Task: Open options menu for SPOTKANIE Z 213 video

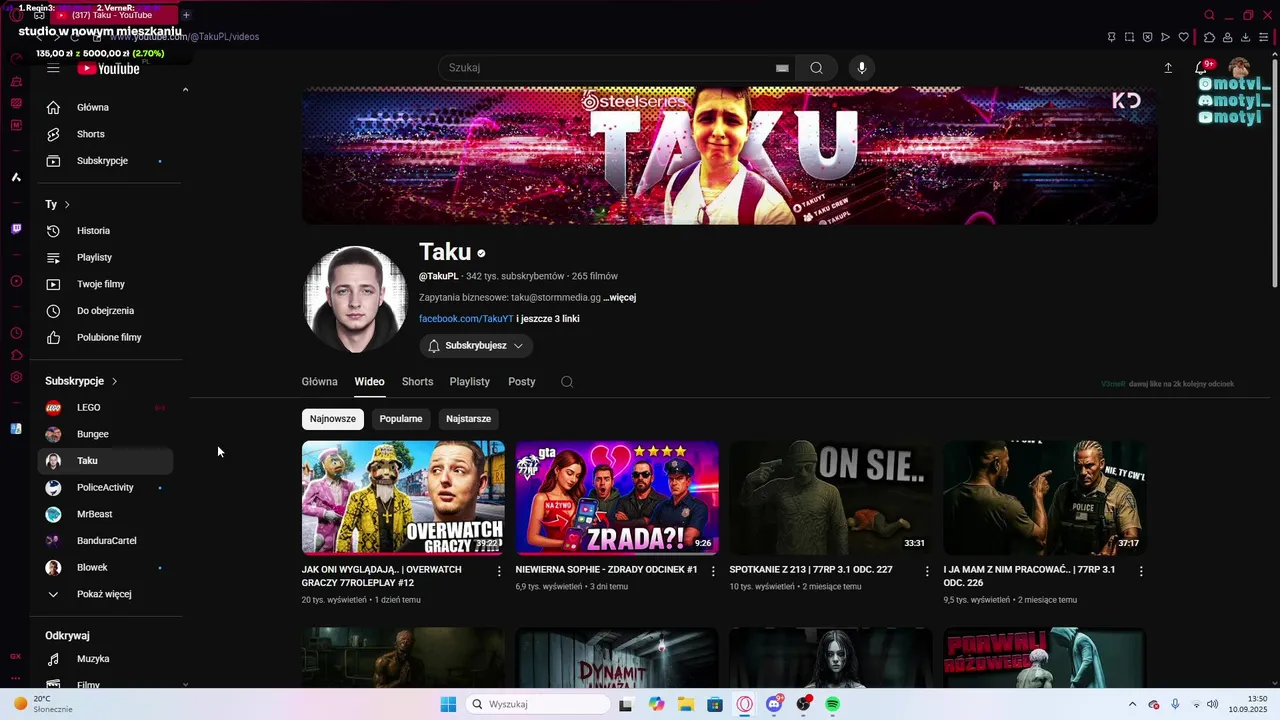Action: click(x=927, y=571)
